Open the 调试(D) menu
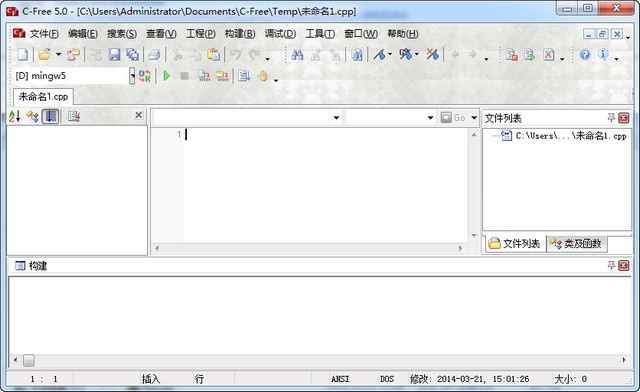The height and width of the screenshot is (392, 640). [x=280, y=33]
